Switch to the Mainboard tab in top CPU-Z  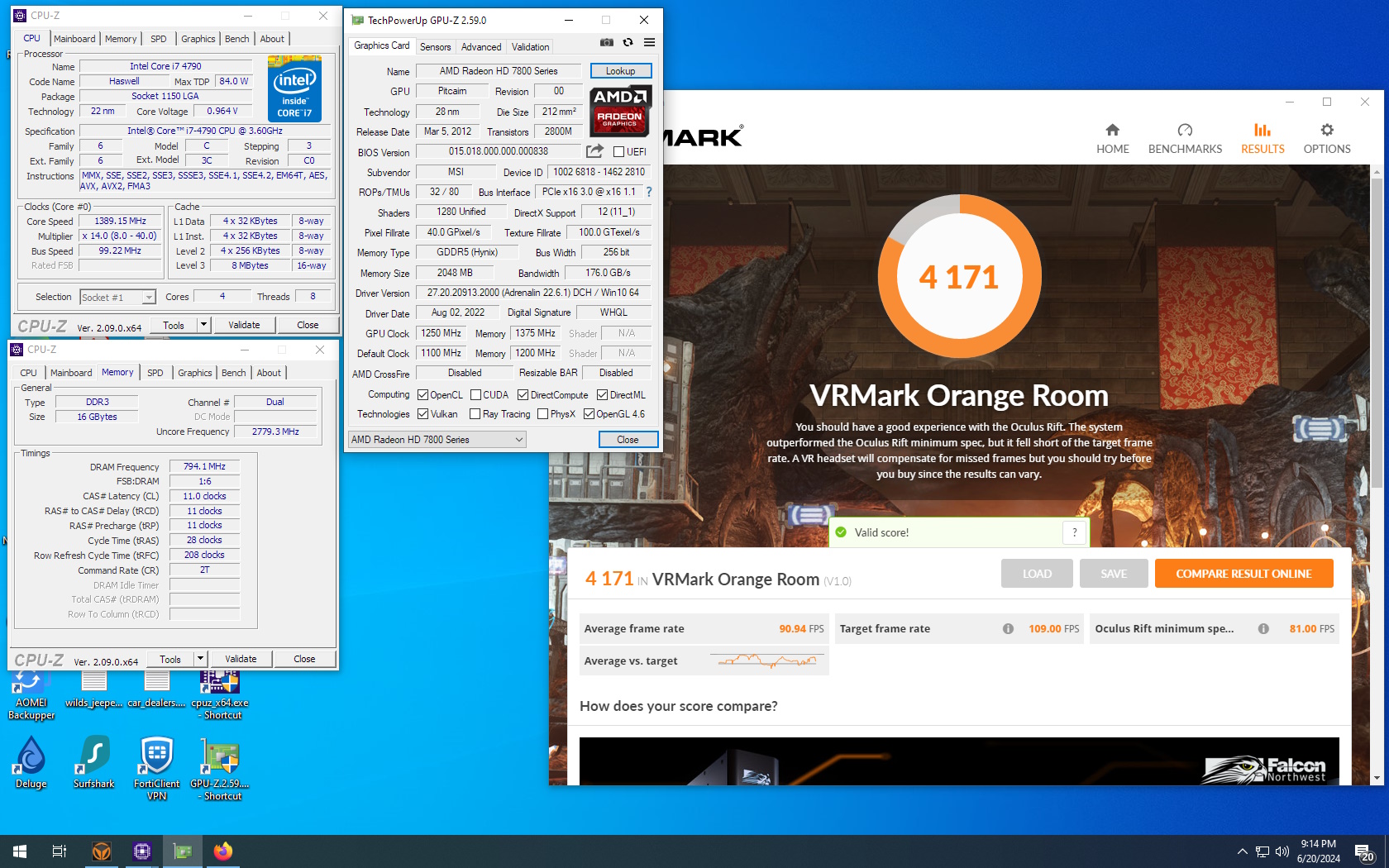(x=74, y=39)
